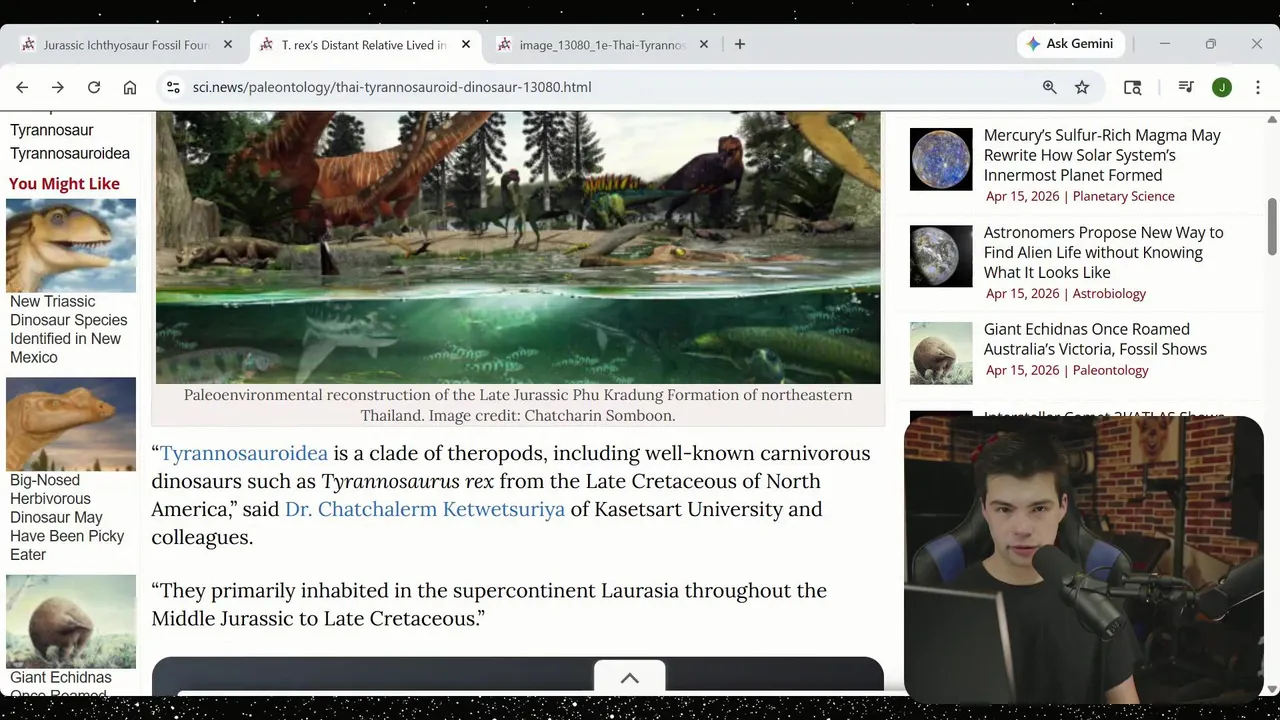Viewport: 1280px width, 720px height.
Task: Open media controls icon in toolbar
Action: (1186, 87)
